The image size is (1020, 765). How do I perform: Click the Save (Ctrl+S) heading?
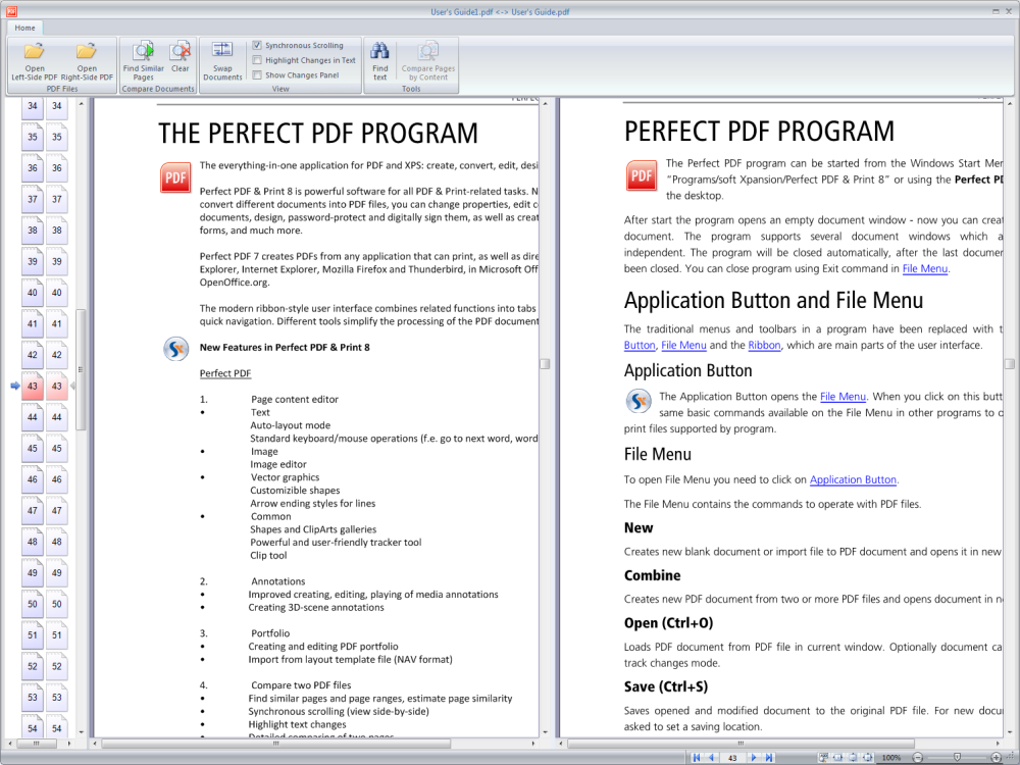[x=665, y=687]
